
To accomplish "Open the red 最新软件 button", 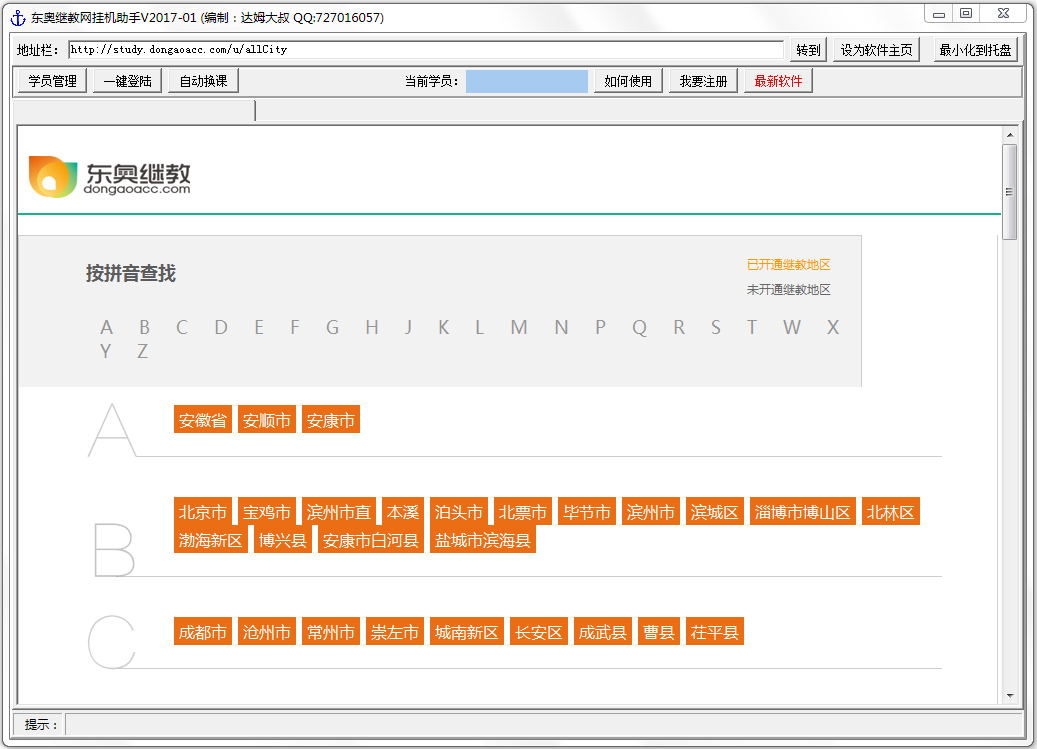I will (778, 81).
